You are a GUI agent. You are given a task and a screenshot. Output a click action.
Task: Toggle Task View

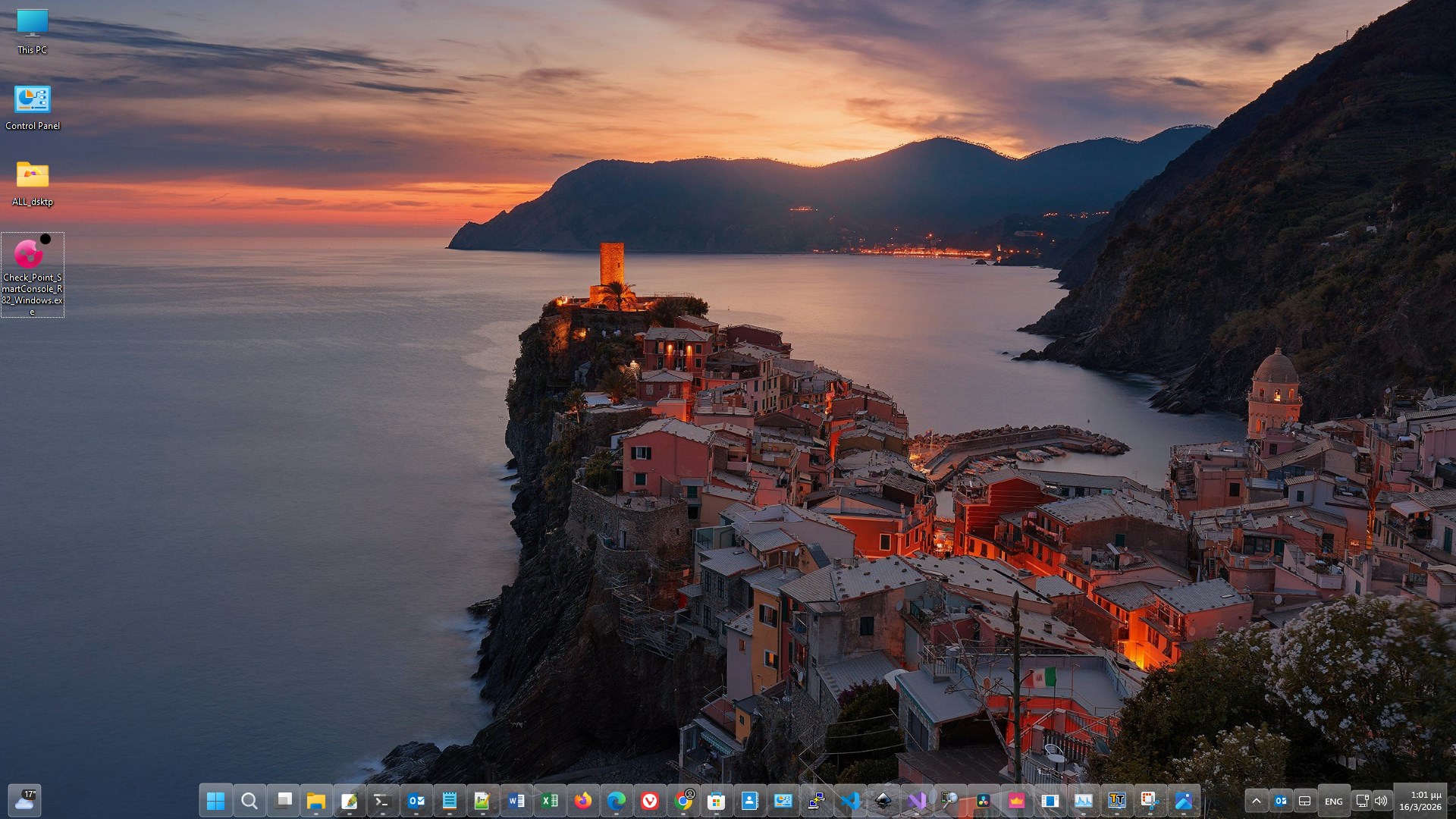click(x=284, y=800)
